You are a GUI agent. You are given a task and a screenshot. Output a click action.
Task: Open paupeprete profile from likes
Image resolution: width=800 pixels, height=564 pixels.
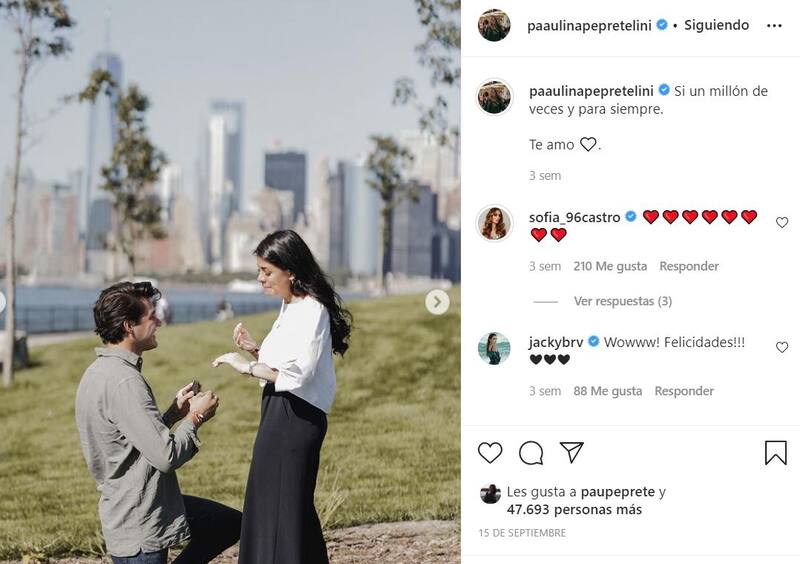tap(617, 492)
